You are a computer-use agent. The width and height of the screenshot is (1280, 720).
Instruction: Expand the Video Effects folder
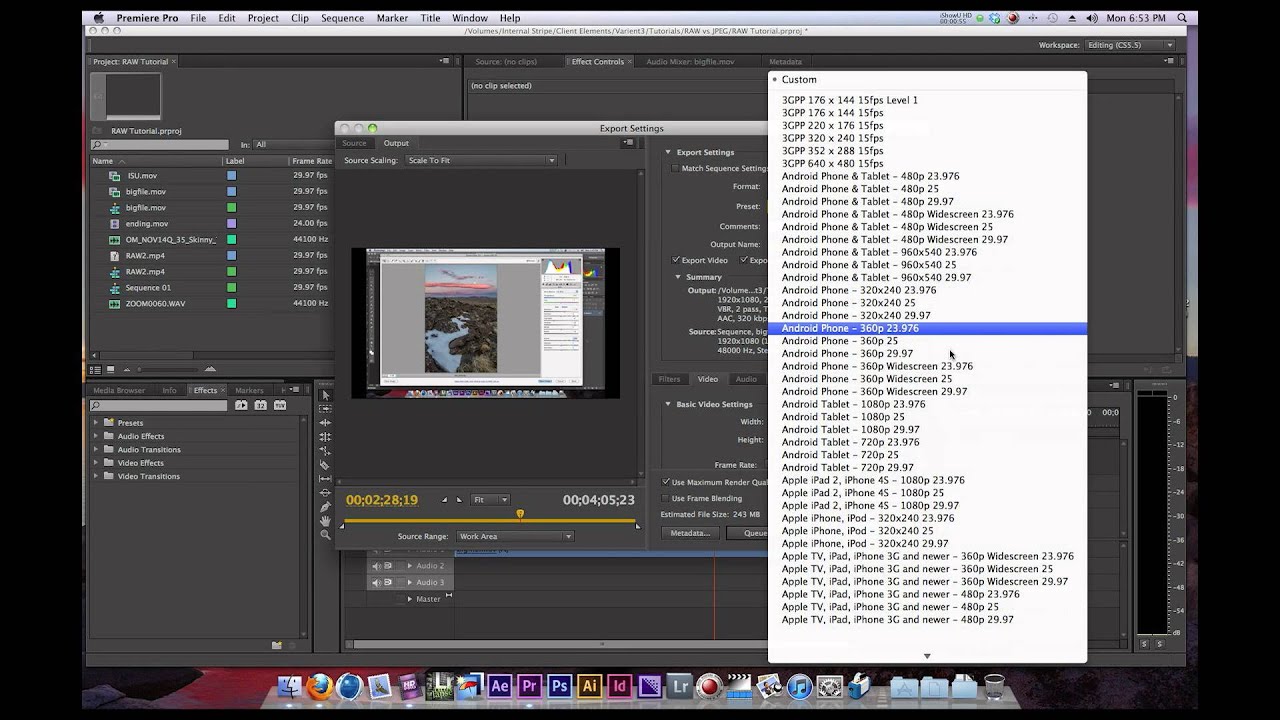point(97,463)
